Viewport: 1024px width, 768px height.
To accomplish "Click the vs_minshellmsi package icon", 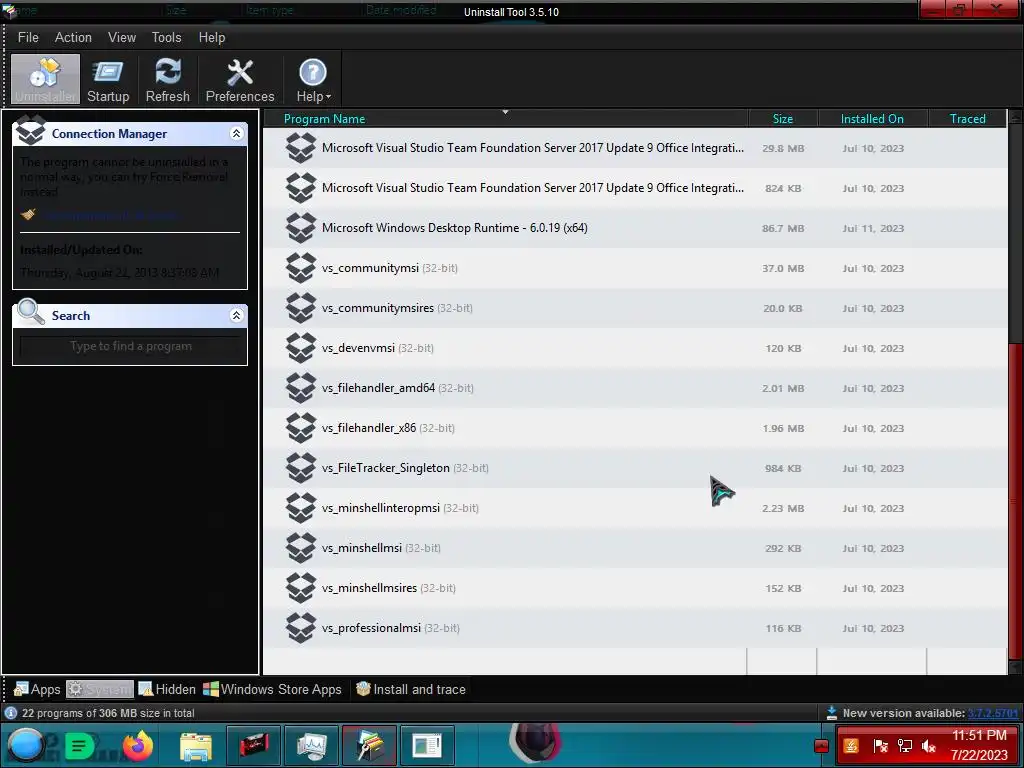I will coord(301,548).
